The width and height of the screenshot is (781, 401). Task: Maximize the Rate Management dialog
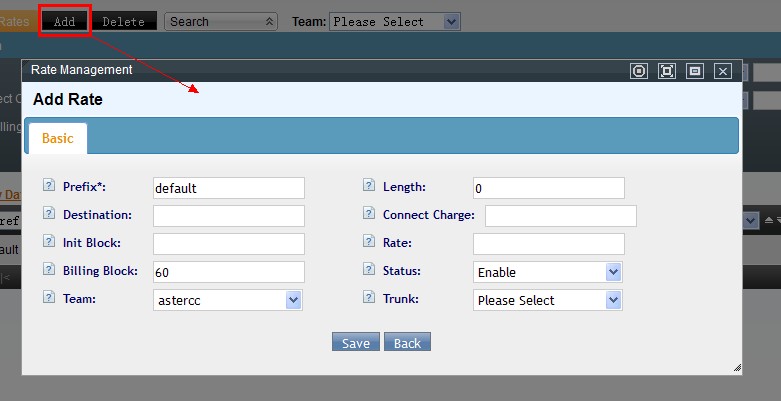pos(667,71)
